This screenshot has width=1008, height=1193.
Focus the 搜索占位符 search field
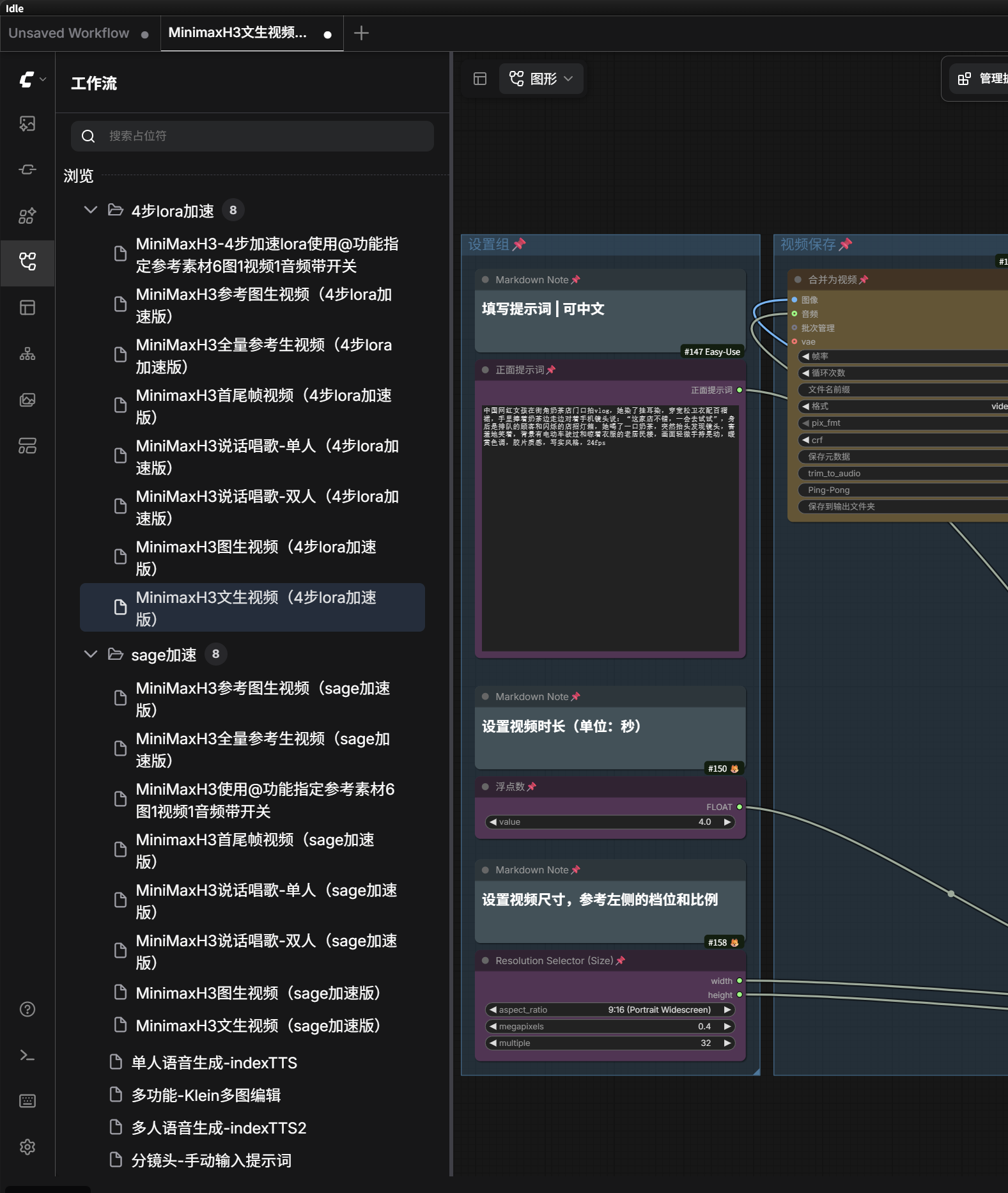252,136
